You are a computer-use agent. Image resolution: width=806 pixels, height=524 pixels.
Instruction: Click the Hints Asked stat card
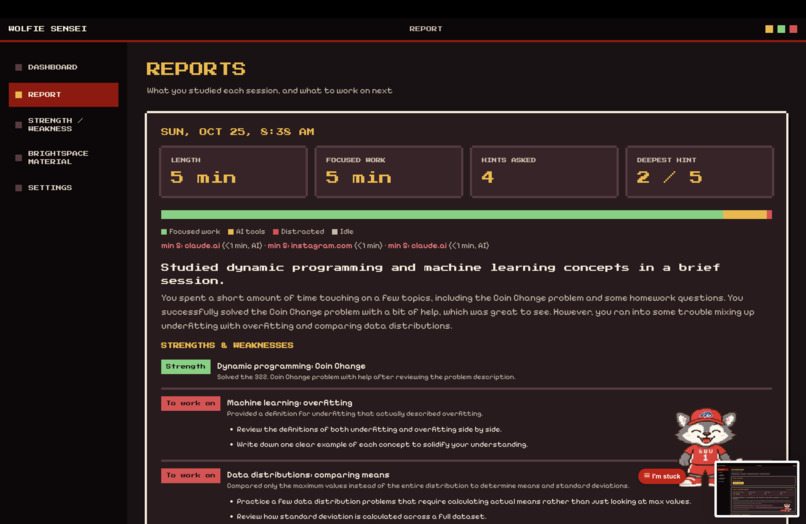pos(544,172)
